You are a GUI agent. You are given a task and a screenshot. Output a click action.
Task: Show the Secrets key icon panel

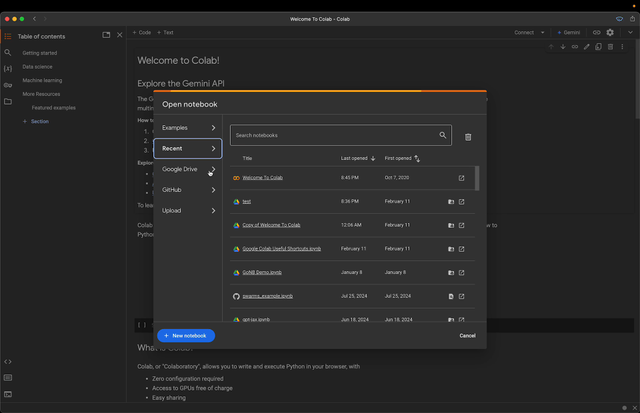[8, 85]
